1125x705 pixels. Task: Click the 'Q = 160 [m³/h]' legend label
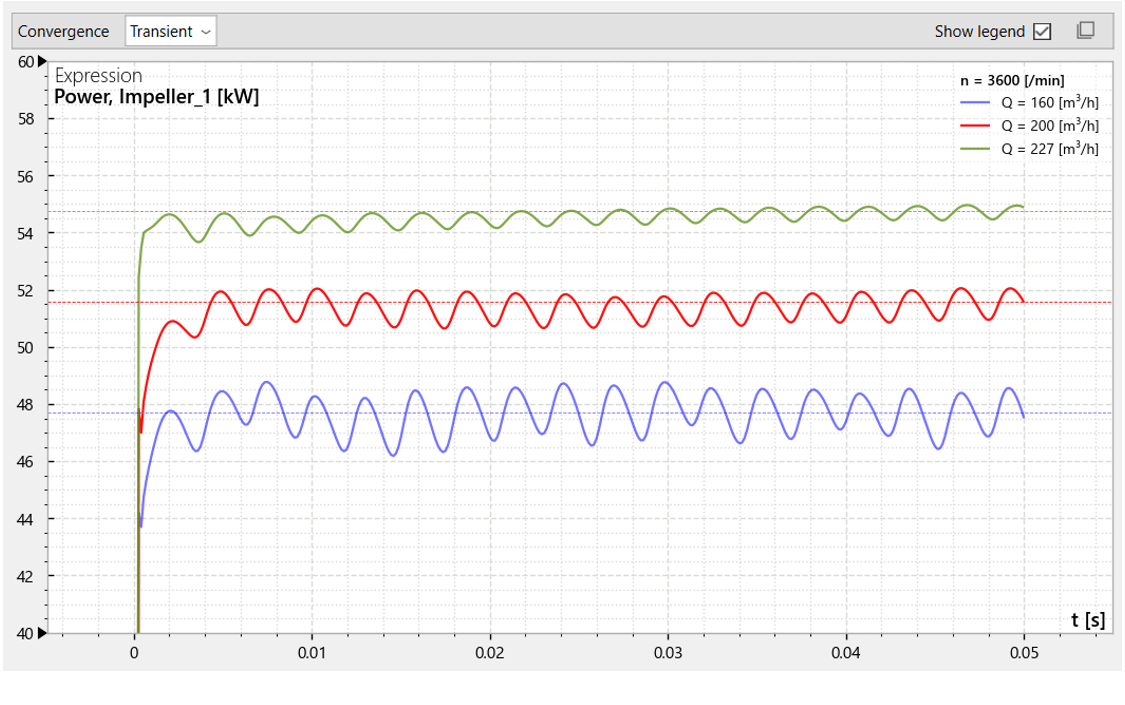(1050, 103)
